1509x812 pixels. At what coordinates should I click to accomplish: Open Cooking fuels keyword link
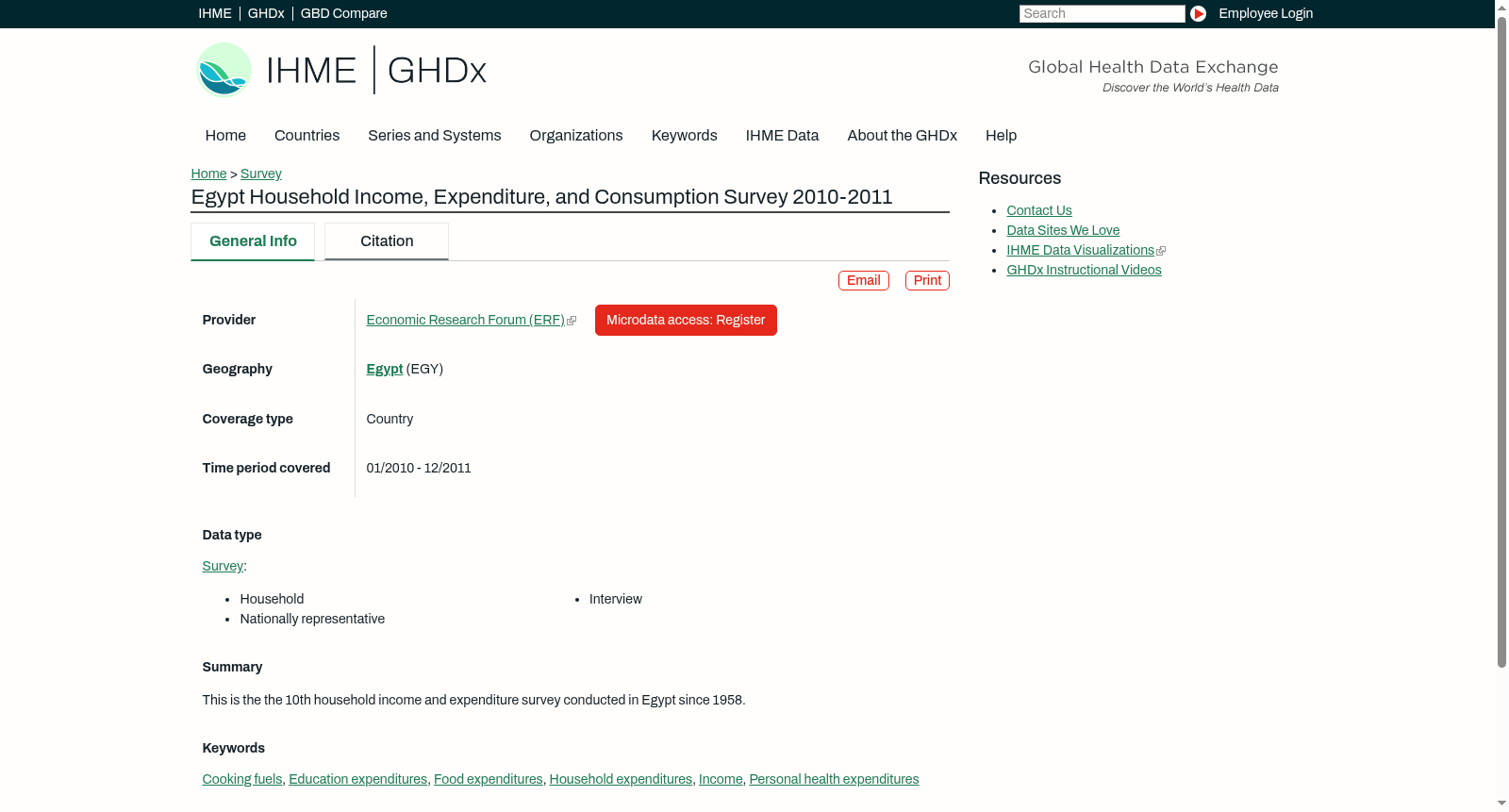click(x=242, y=780)
